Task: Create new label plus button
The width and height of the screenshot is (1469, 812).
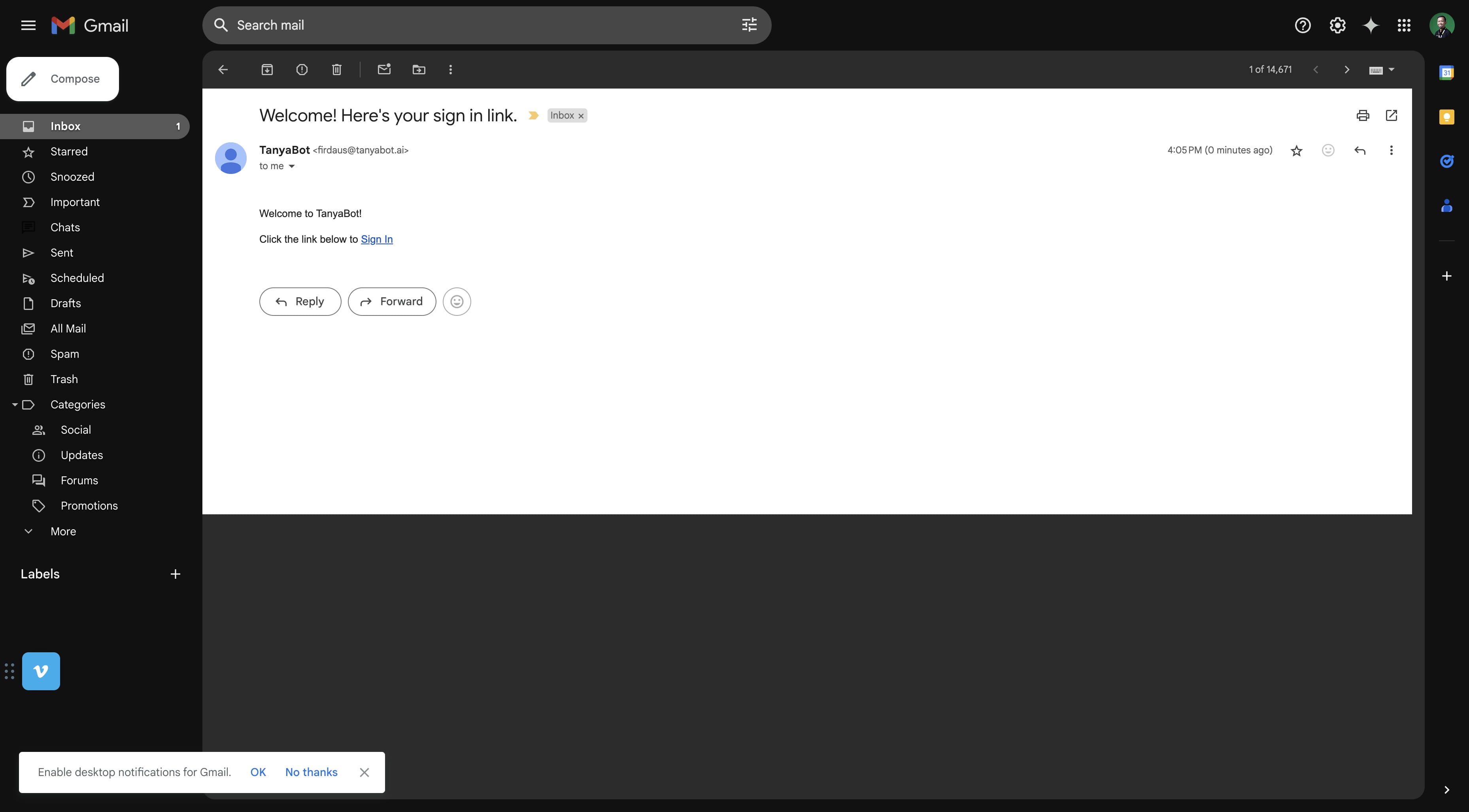Action: [x=175, y=574]
